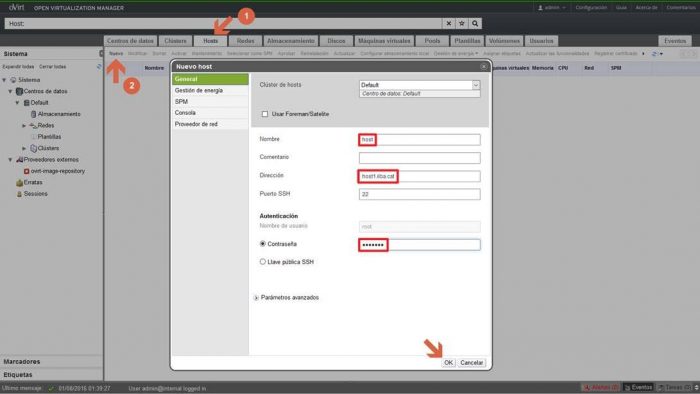Collapse the Default data center tree arrow
Screen dimensions: 700x394
[17, 103]
